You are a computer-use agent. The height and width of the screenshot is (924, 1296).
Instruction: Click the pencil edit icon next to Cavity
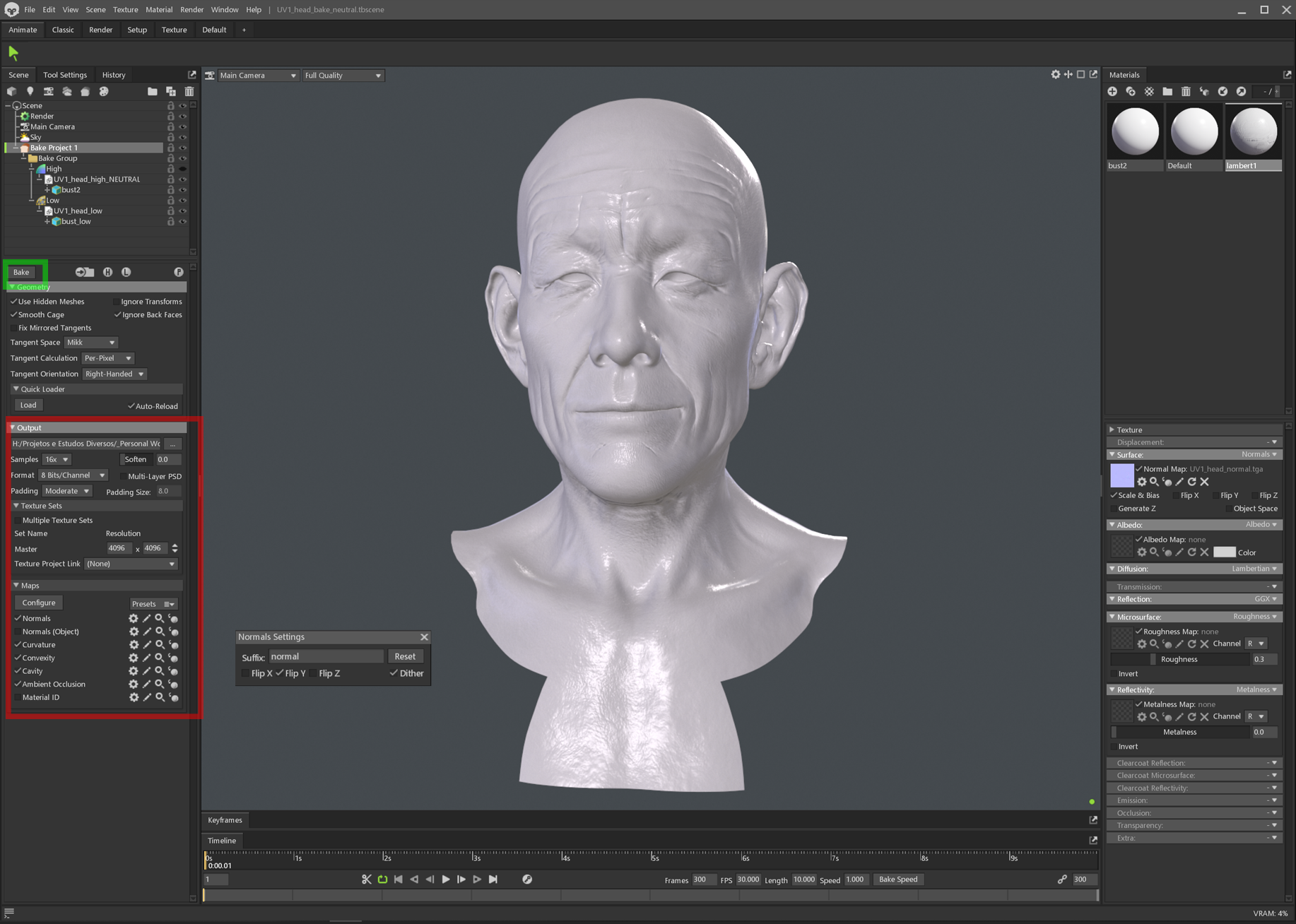pyautogui.click(x=147, y=671)
